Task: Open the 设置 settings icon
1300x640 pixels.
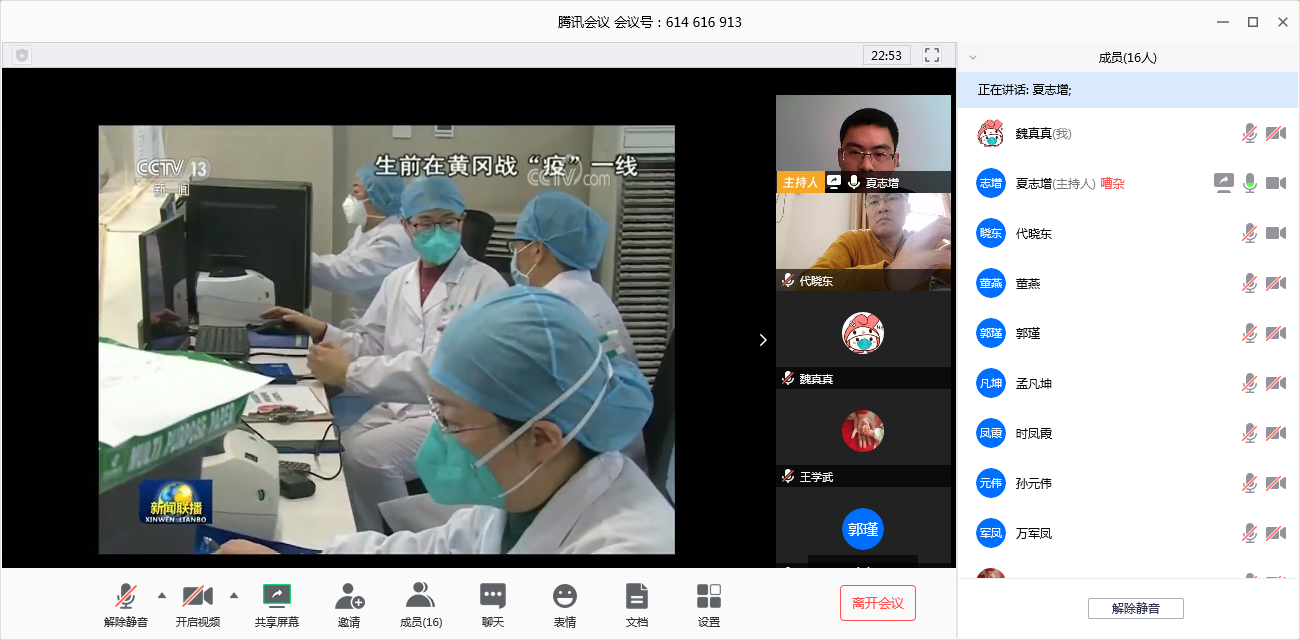Action: [x=709, y=597]
